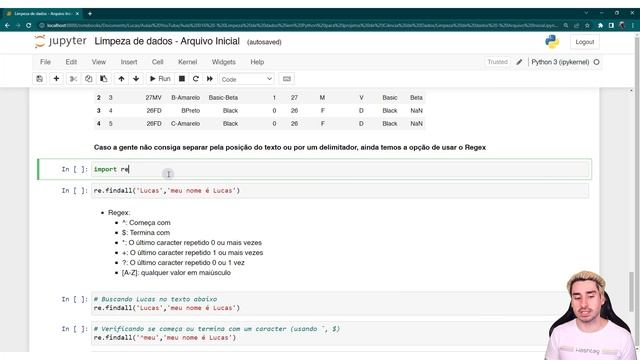640x360 pixels.
Task: Open the Kernel menu
Action: pos(187,62)
